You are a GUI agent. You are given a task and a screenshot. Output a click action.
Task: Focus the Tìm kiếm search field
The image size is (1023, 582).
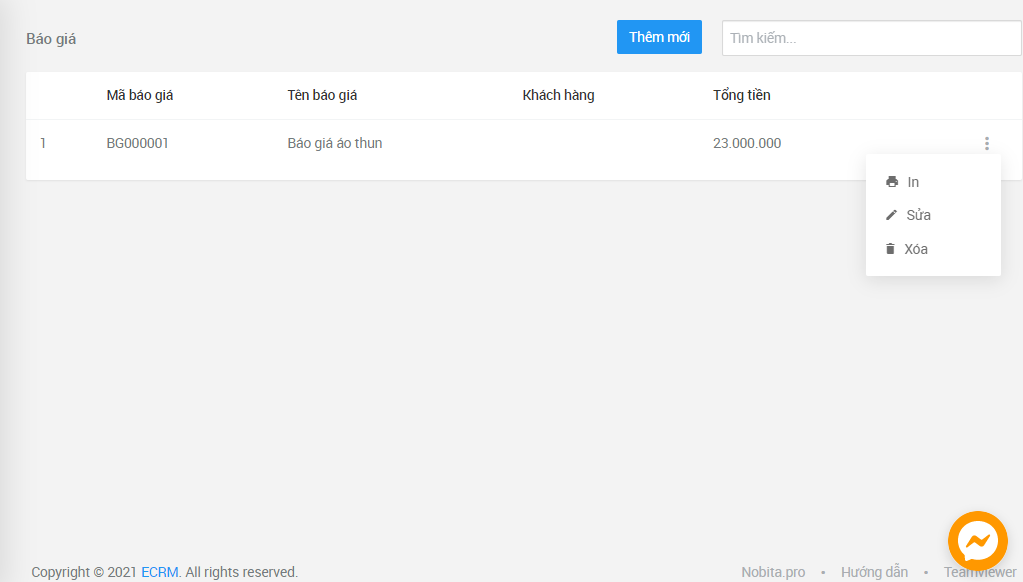pyautogui.click(x=871, y=38)
